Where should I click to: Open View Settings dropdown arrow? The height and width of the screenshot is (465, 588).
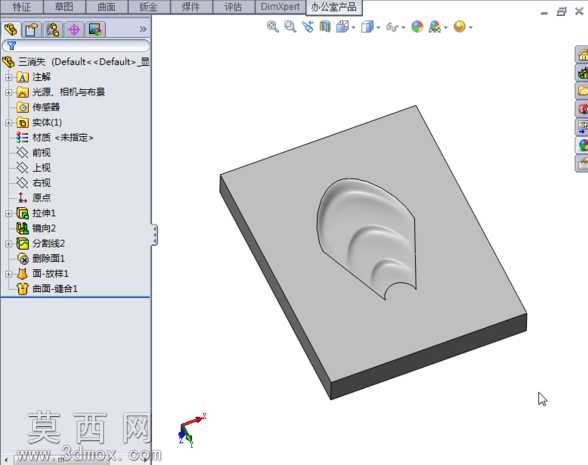[470, 28]
